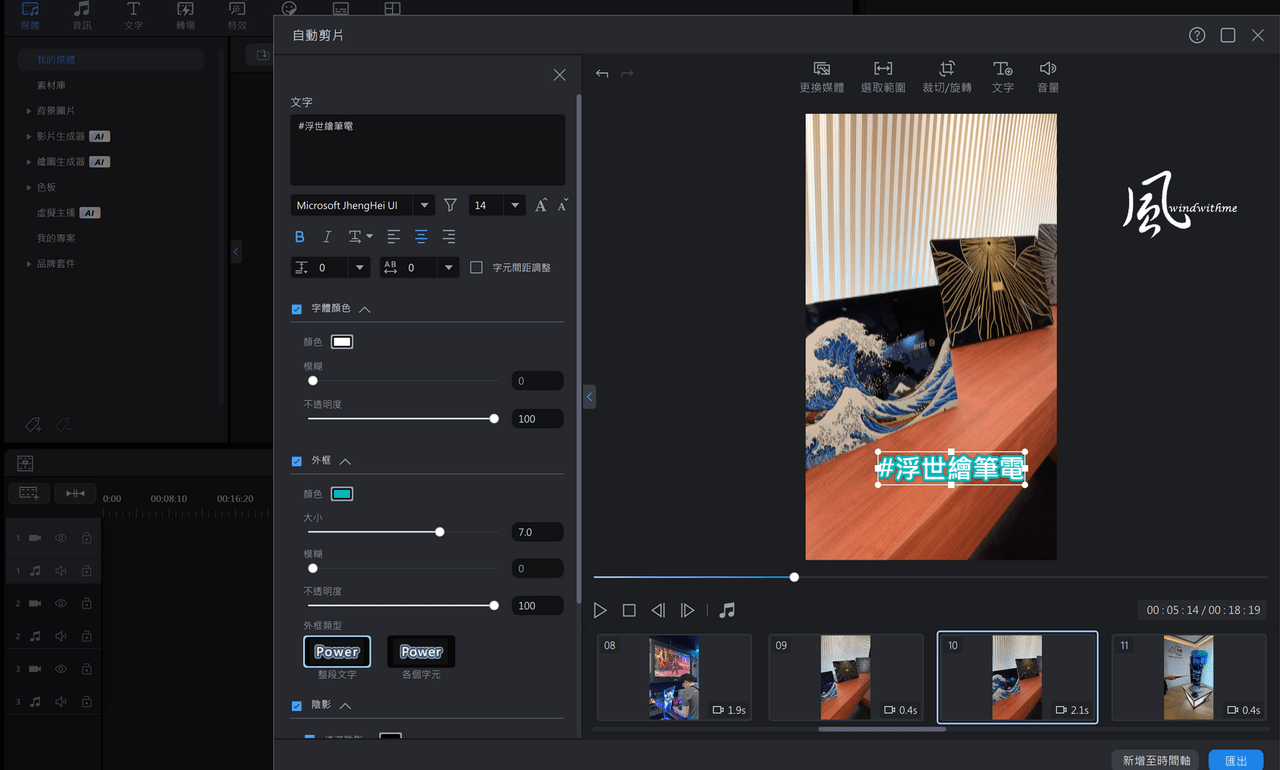
Task: Align text to the center
Action: [x=421, y=237]
